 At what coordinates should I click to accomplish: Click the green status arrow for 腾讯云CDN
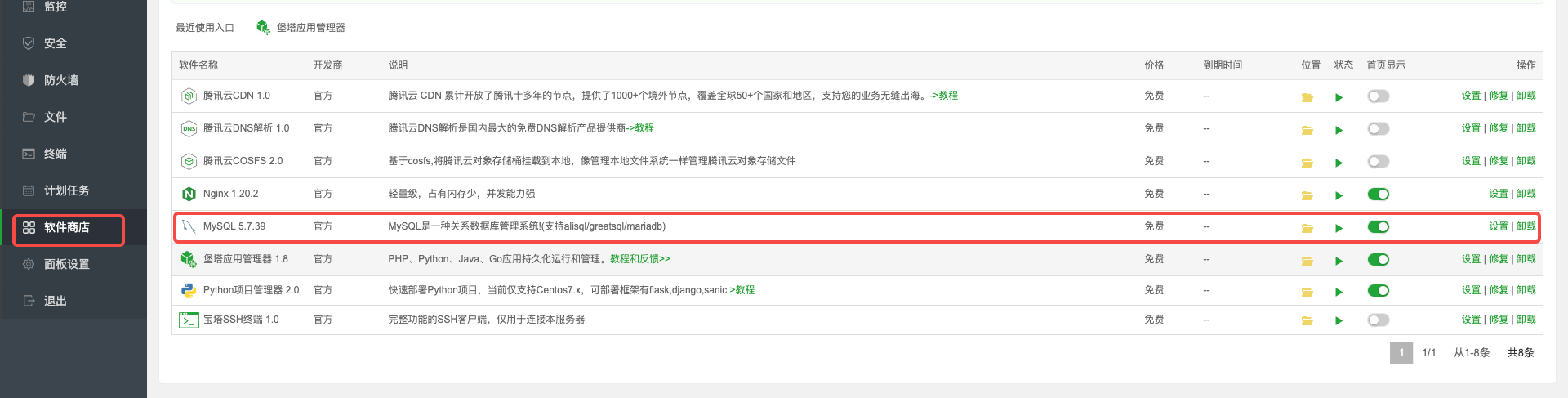(1339, 97)
